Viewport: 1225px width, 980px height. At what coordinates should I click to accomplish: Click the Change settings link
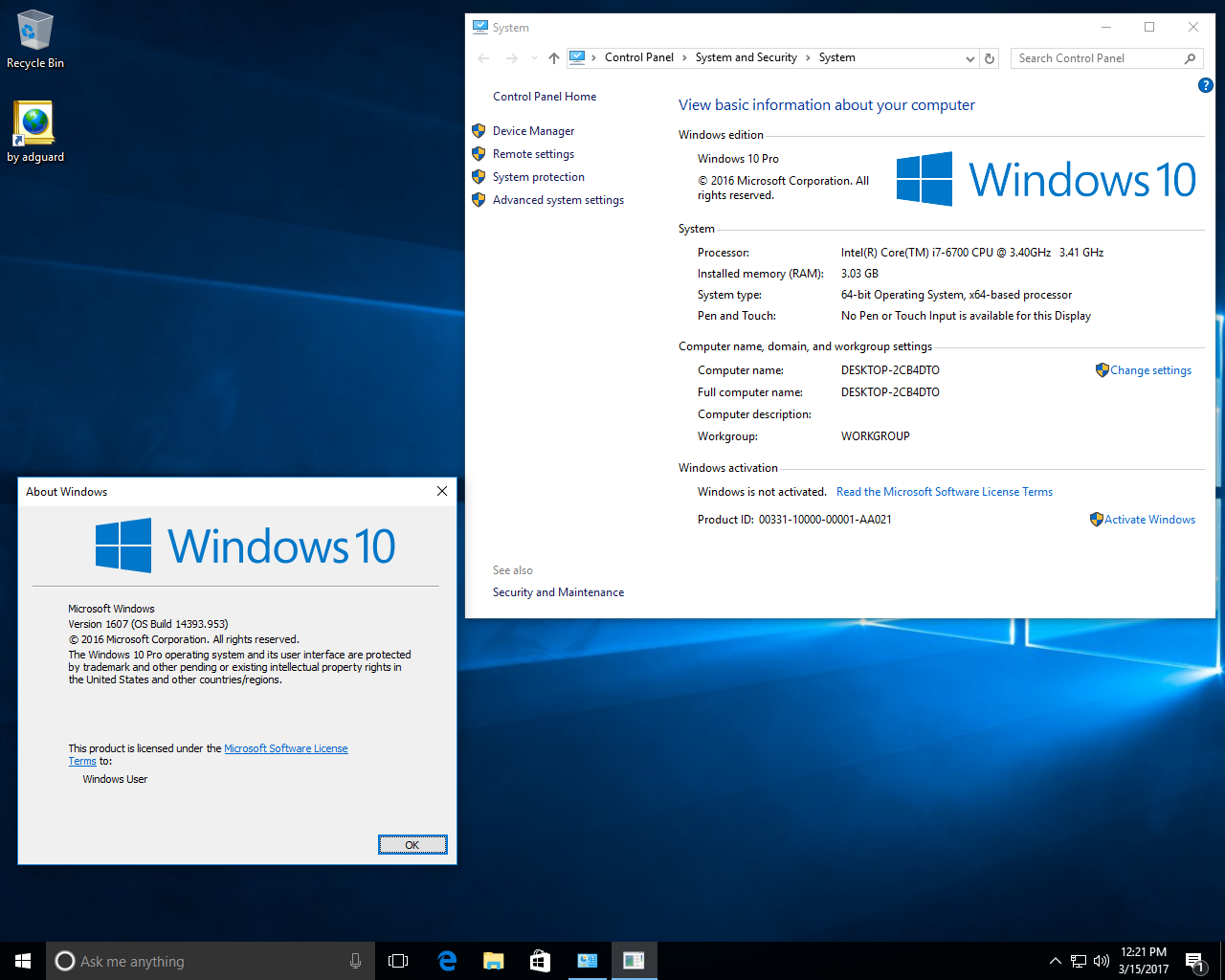(x=1150, y=370)
